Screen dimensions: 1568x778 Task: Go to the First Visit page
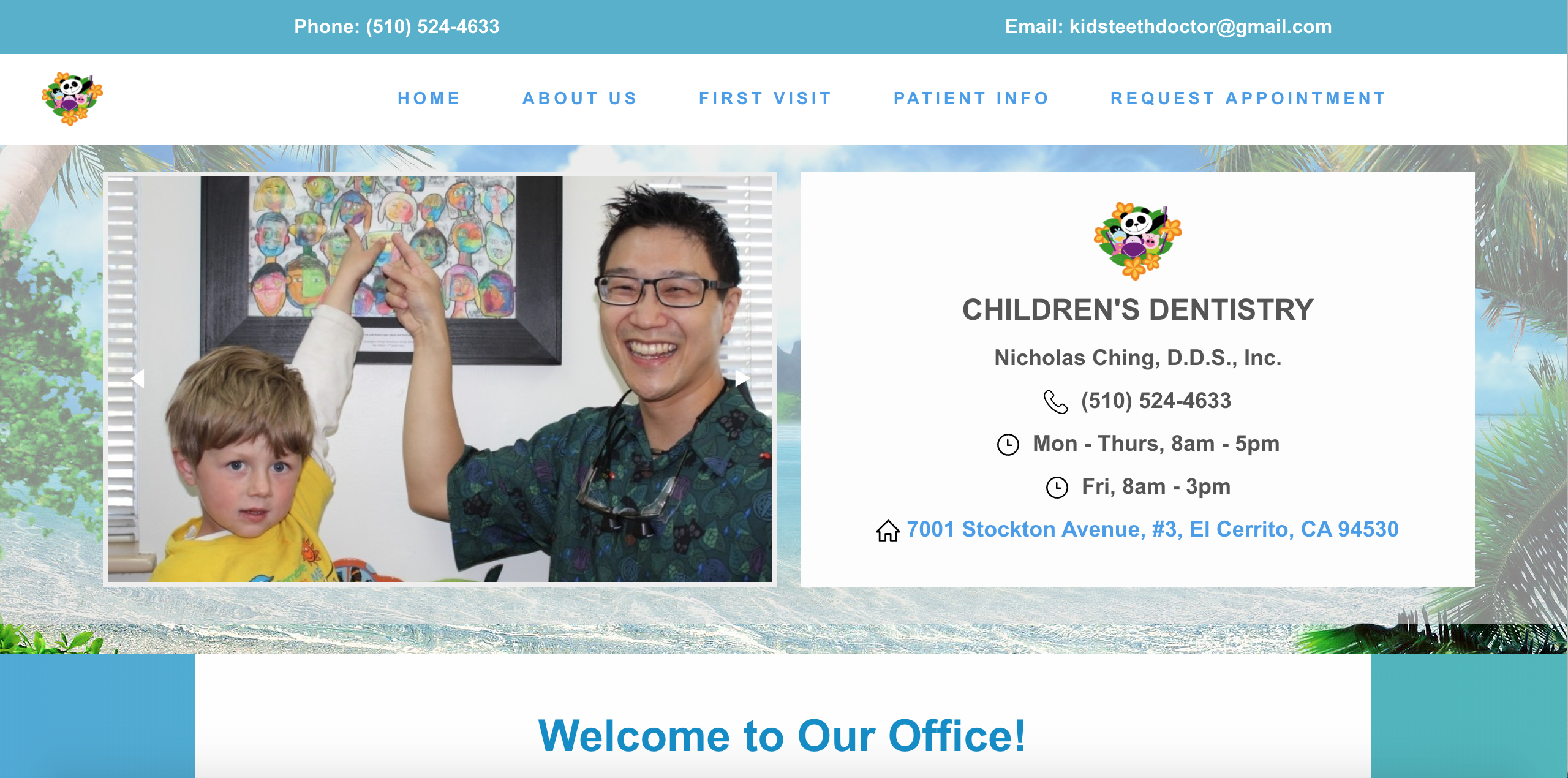[766, 98]
